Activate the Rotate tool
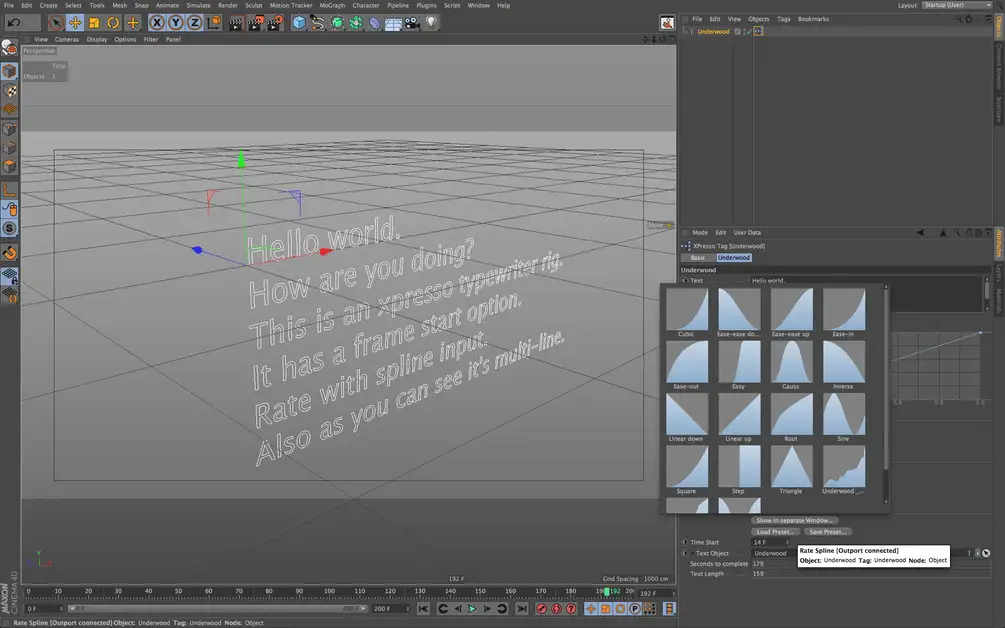 pos(113,23)
